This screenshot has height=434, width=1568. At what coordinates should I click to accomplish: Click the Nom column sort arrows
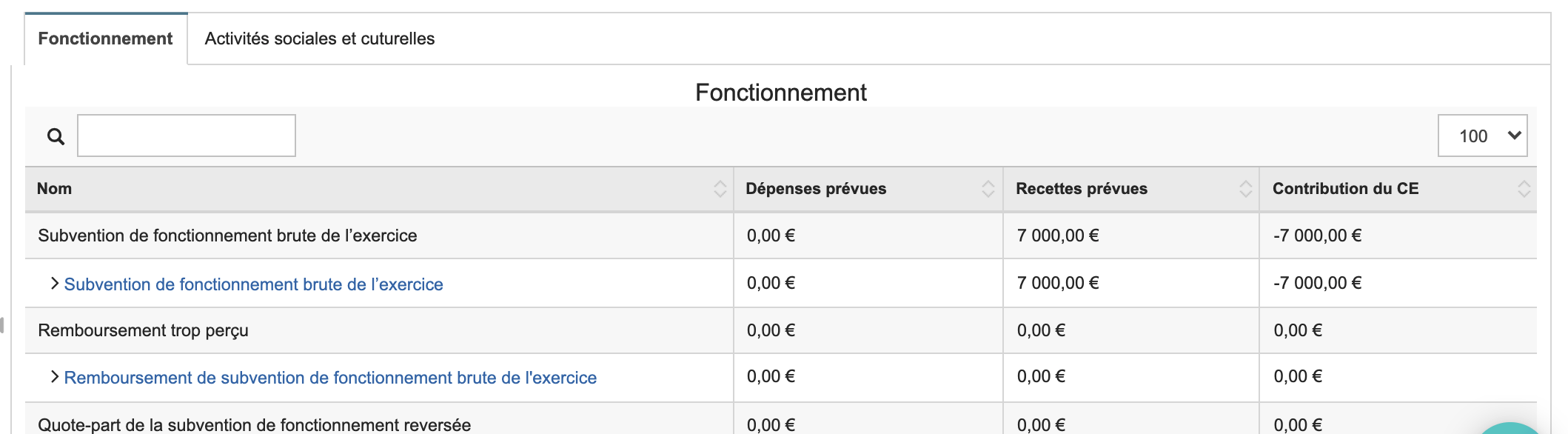pos(720,189)
